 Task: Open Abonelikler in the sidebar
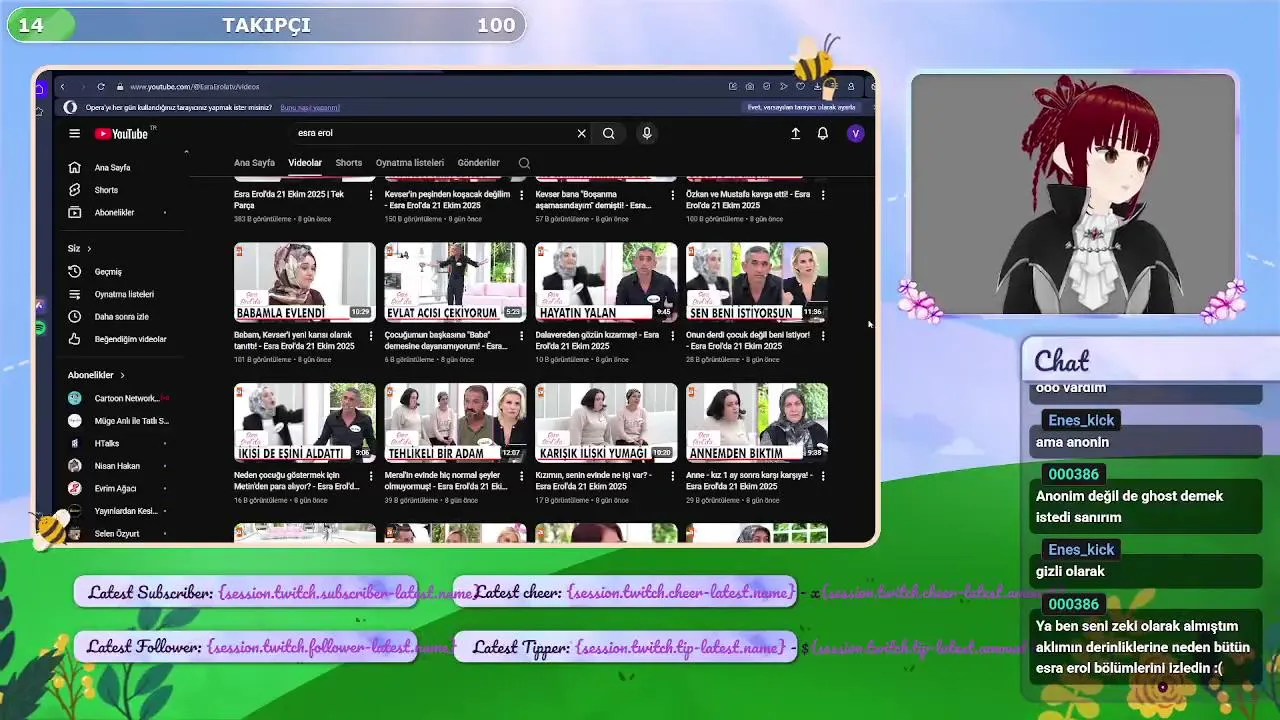[x=114, y=212]
